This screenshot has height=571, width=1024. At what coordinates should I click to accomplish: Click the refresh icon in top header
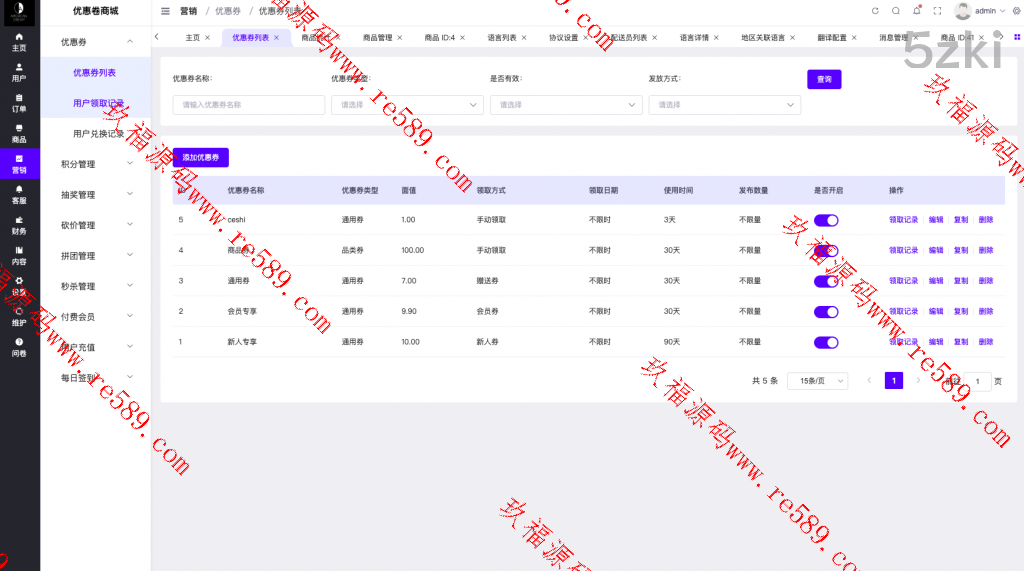click(875, 11)
